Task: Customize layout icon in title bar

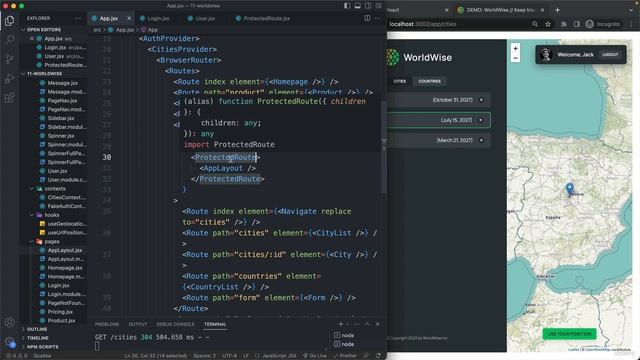Action: (x=379, y=6)
